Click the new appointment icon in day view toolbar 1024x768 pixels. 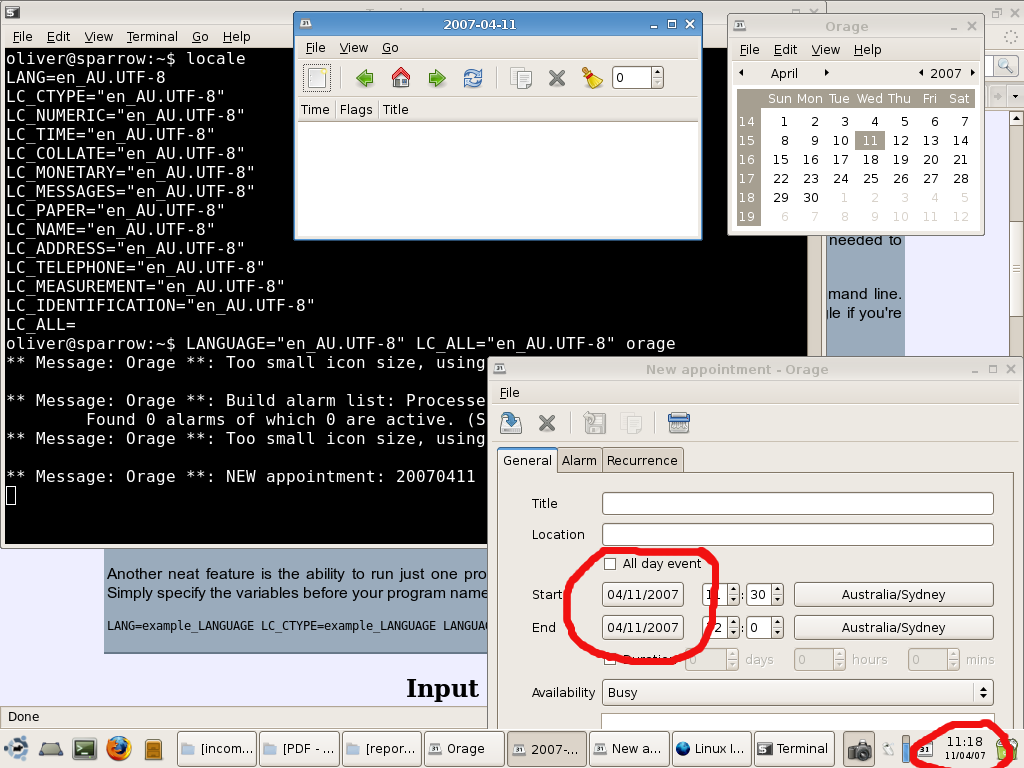click(317, 78)
